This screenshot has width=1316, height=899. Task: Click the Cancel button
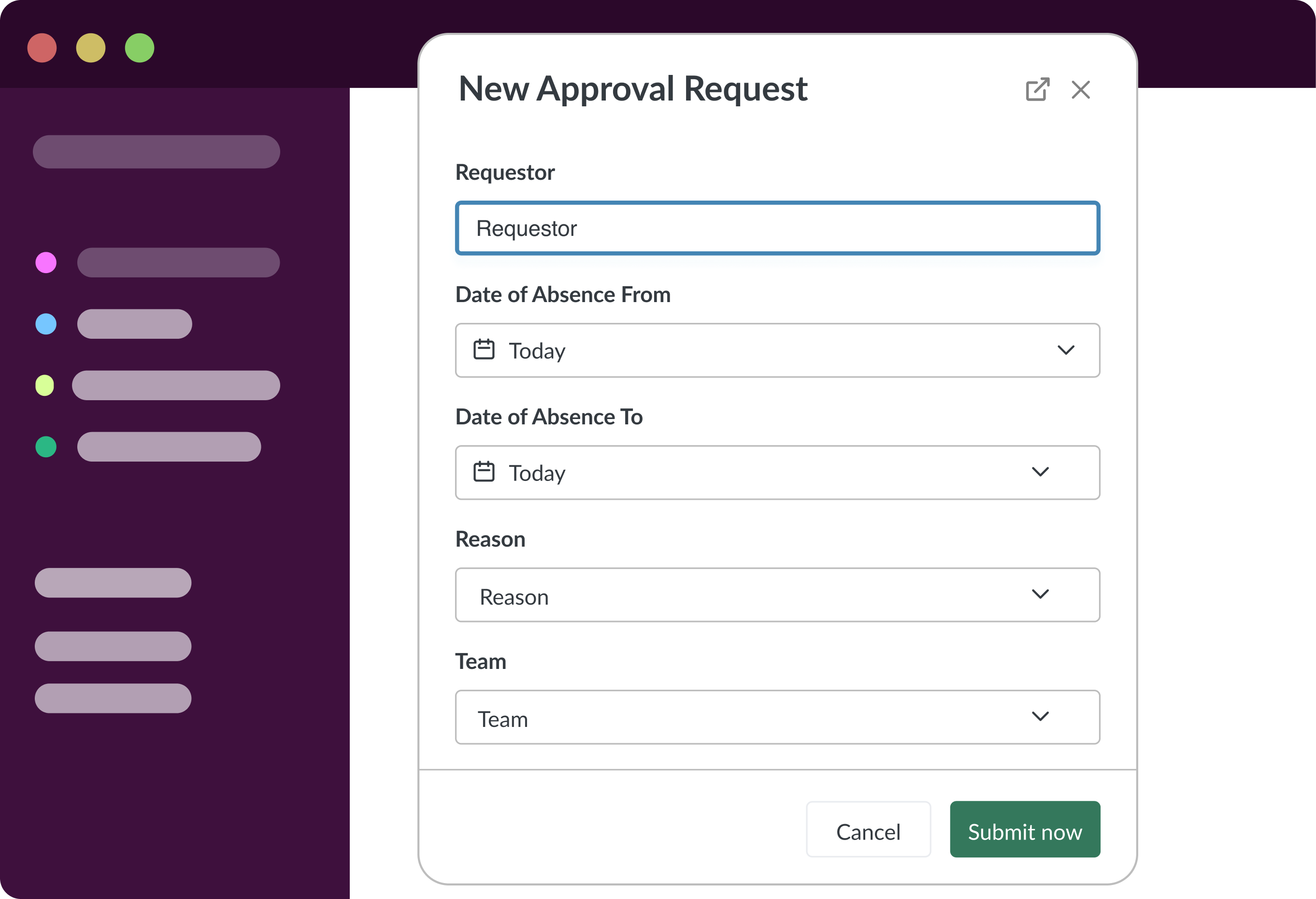(868, 829)
